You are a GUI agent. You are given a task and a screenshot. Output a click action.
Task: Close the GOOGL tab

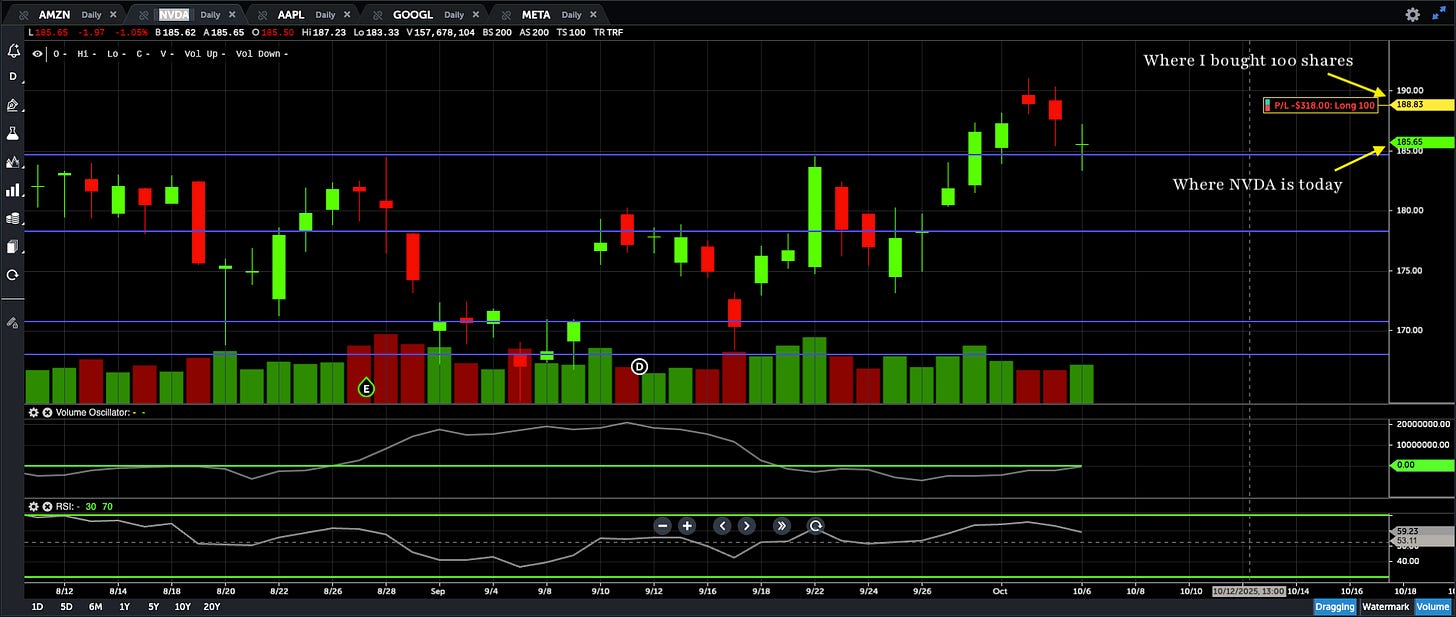click(476, 15)
